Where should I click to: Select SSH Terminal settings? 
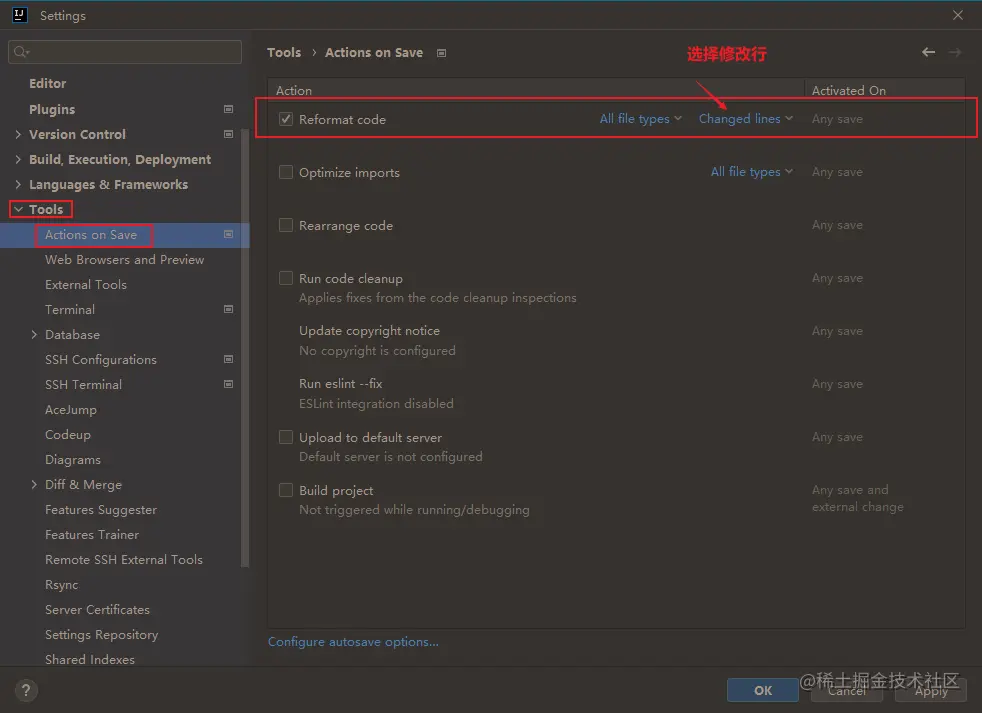click(83, 385)
